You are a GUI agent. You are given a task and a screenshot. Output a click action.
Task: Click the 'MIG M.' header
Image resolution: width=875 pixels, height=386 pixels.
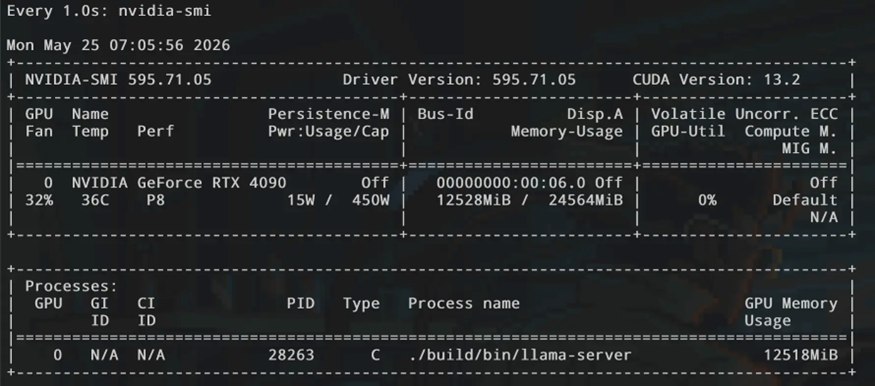810,149
